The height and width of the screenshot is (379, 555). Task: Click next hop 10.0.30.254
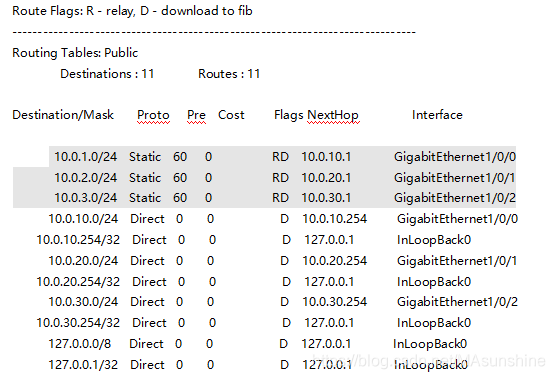(334, 302)
